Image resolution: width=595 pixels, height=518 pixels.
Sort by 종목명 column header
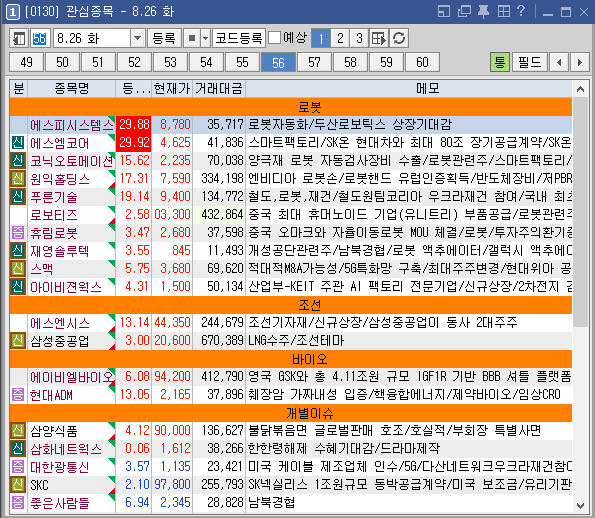click(71, 88)
